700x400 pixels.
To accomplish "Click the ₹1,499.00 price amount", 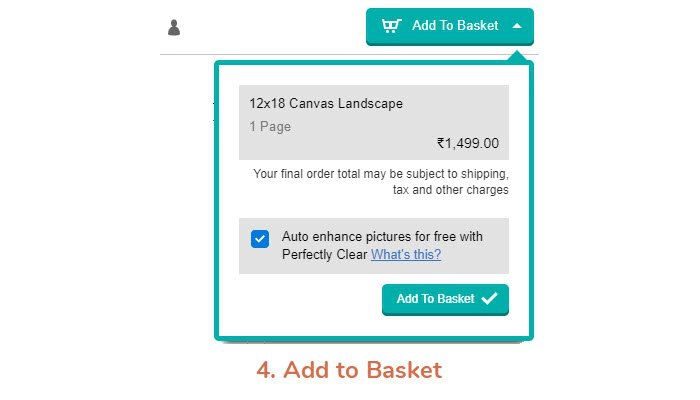I will tap(467, 143).
